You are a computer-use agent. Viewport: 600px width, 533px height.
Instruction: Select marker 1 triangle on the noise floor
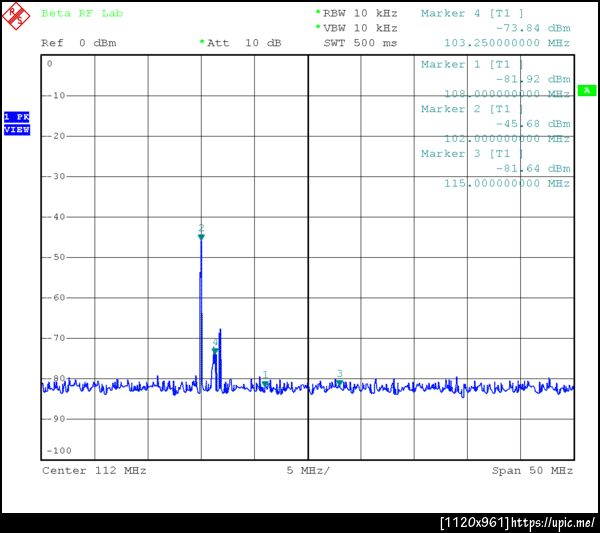265,384
